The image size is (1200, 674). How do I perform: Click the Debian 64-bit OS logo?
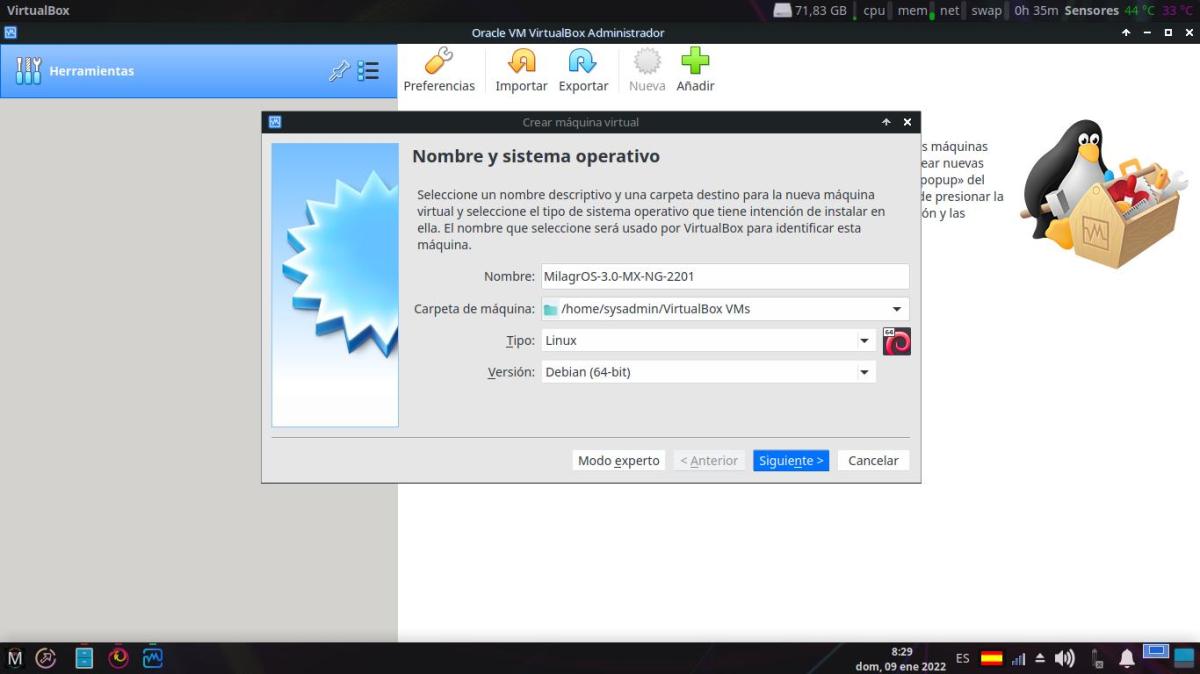[897, 341]
